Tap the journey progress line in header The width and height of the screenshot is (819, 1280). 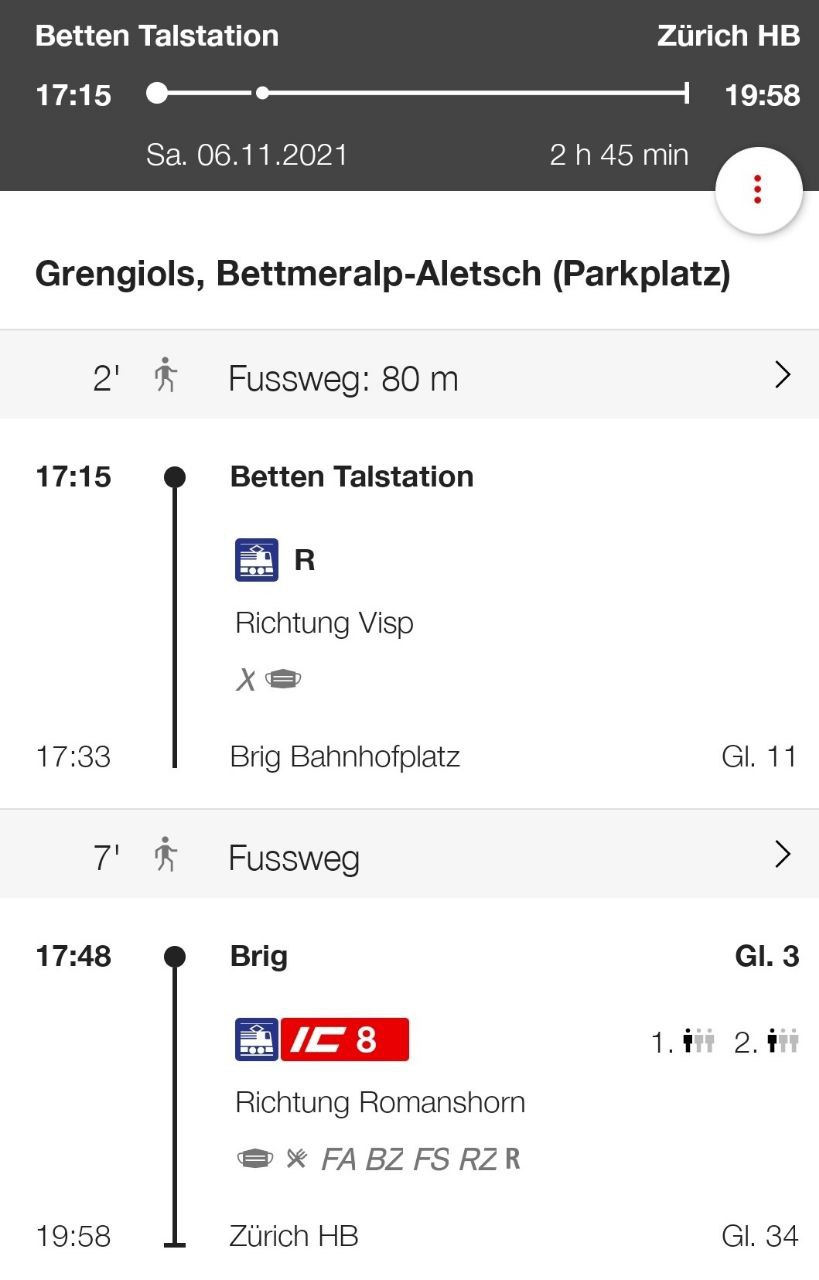420,94
